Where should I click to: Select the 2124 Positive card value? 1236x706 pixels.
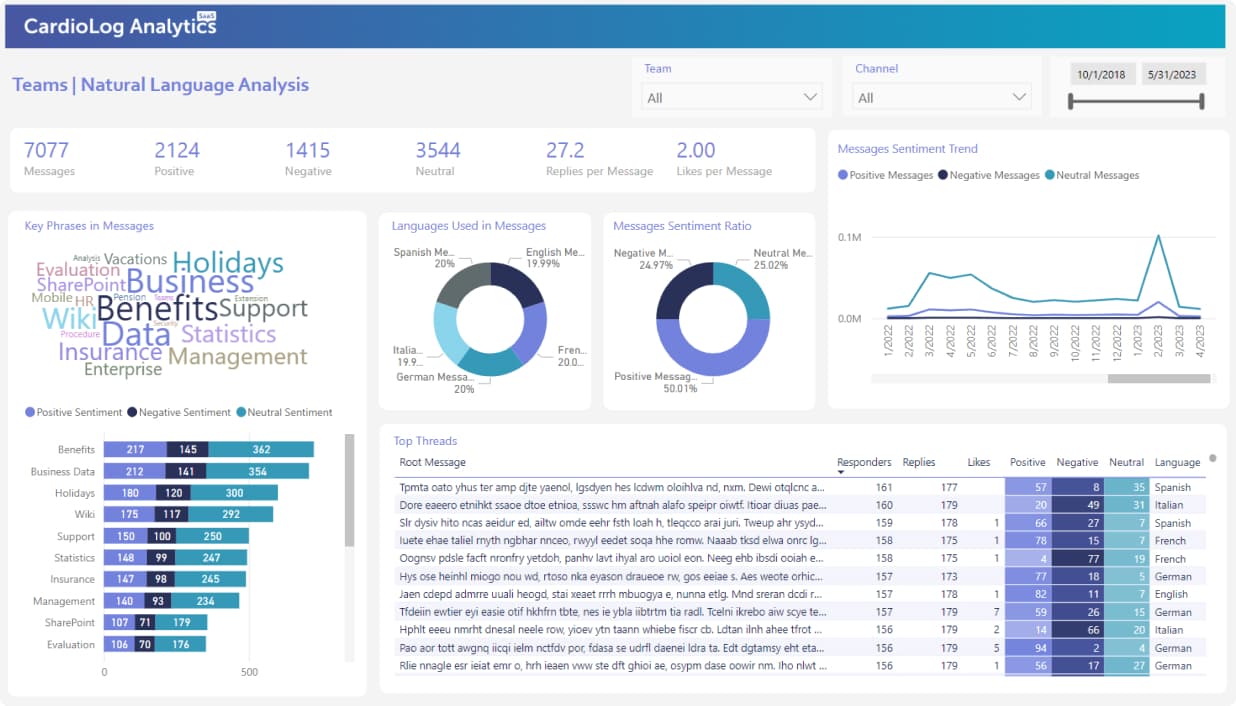[177, 150]
